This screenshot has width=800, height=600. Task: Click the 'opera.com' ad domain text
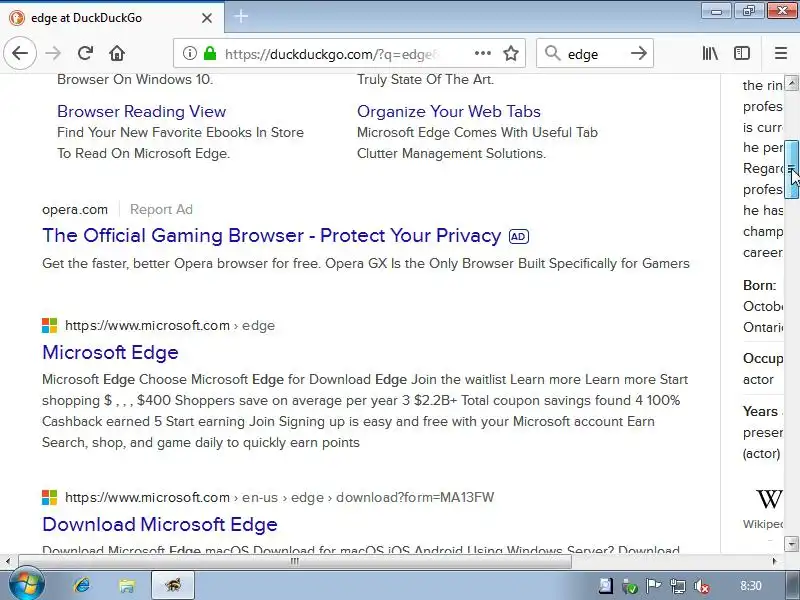[75, 210]
